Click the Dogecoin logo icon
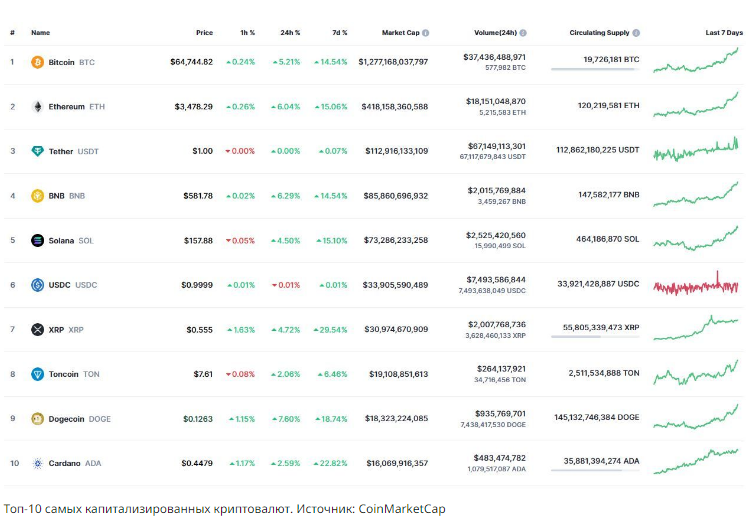This screenshot has width=749, height=529. (37, 419)
